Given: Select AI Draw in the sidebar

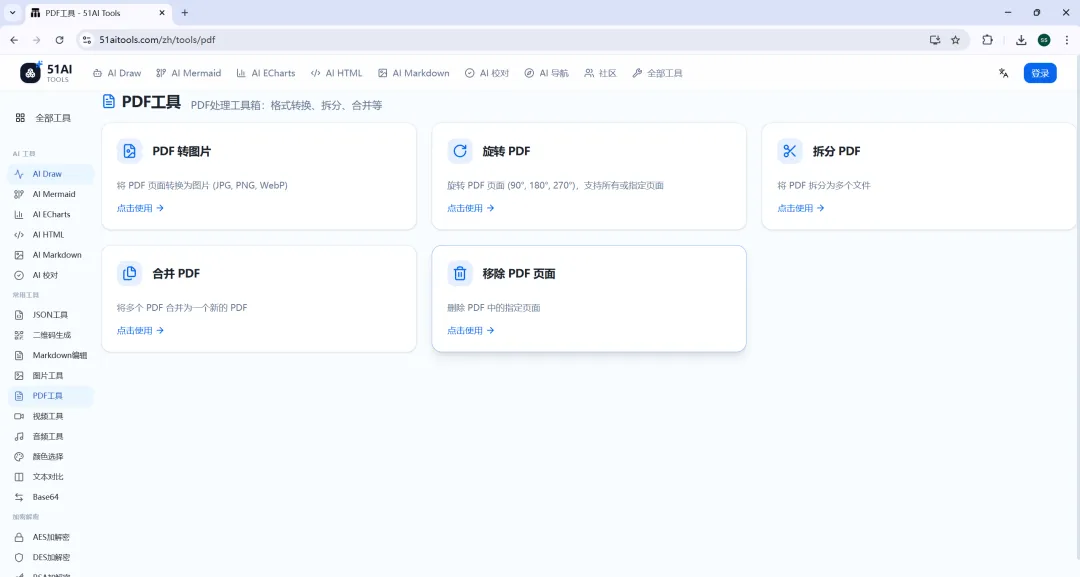Looking at the screenshot, I should (51, 174).
